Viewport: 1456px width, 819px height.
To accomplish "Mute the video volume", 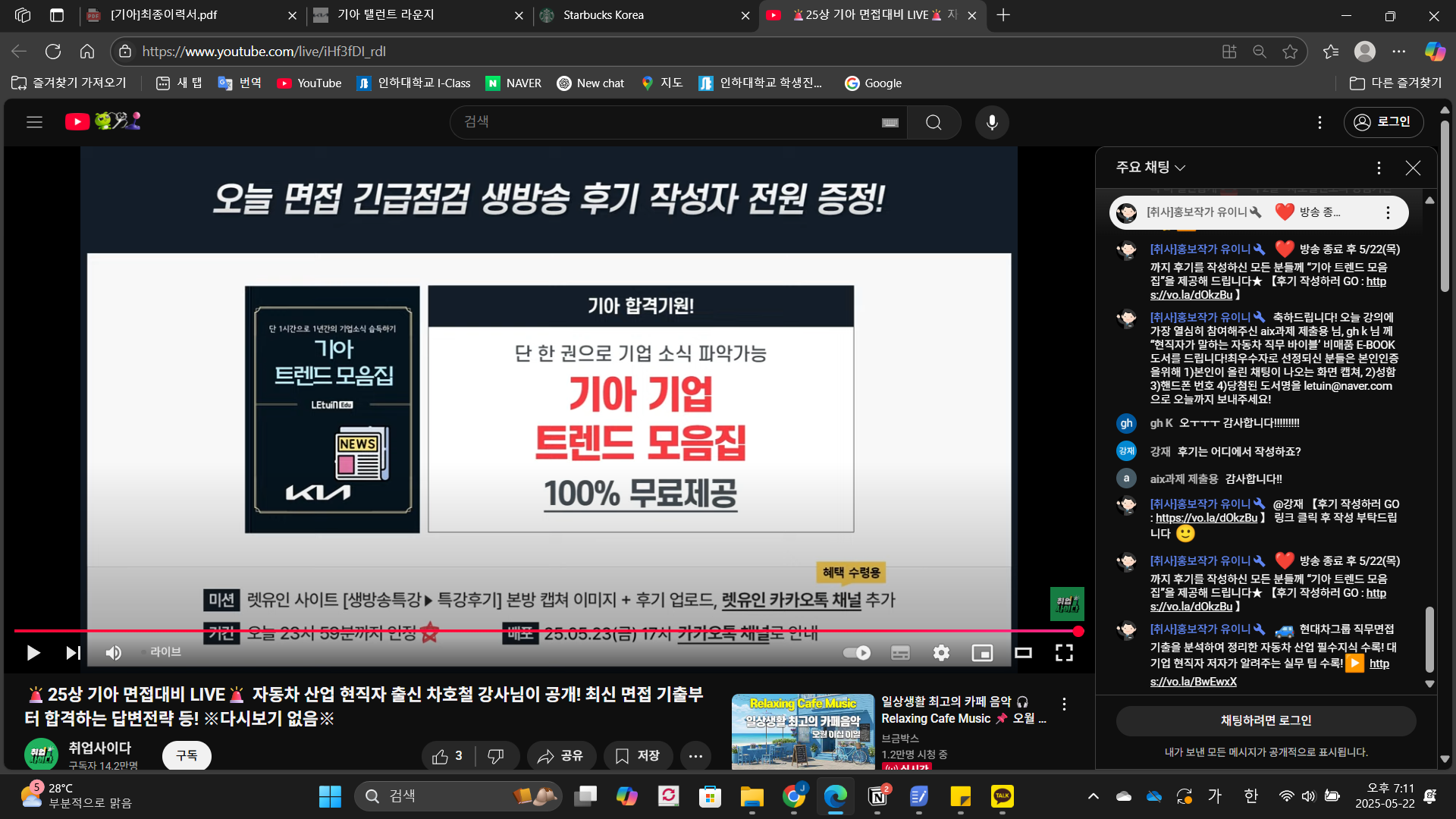I will [114, 653].
